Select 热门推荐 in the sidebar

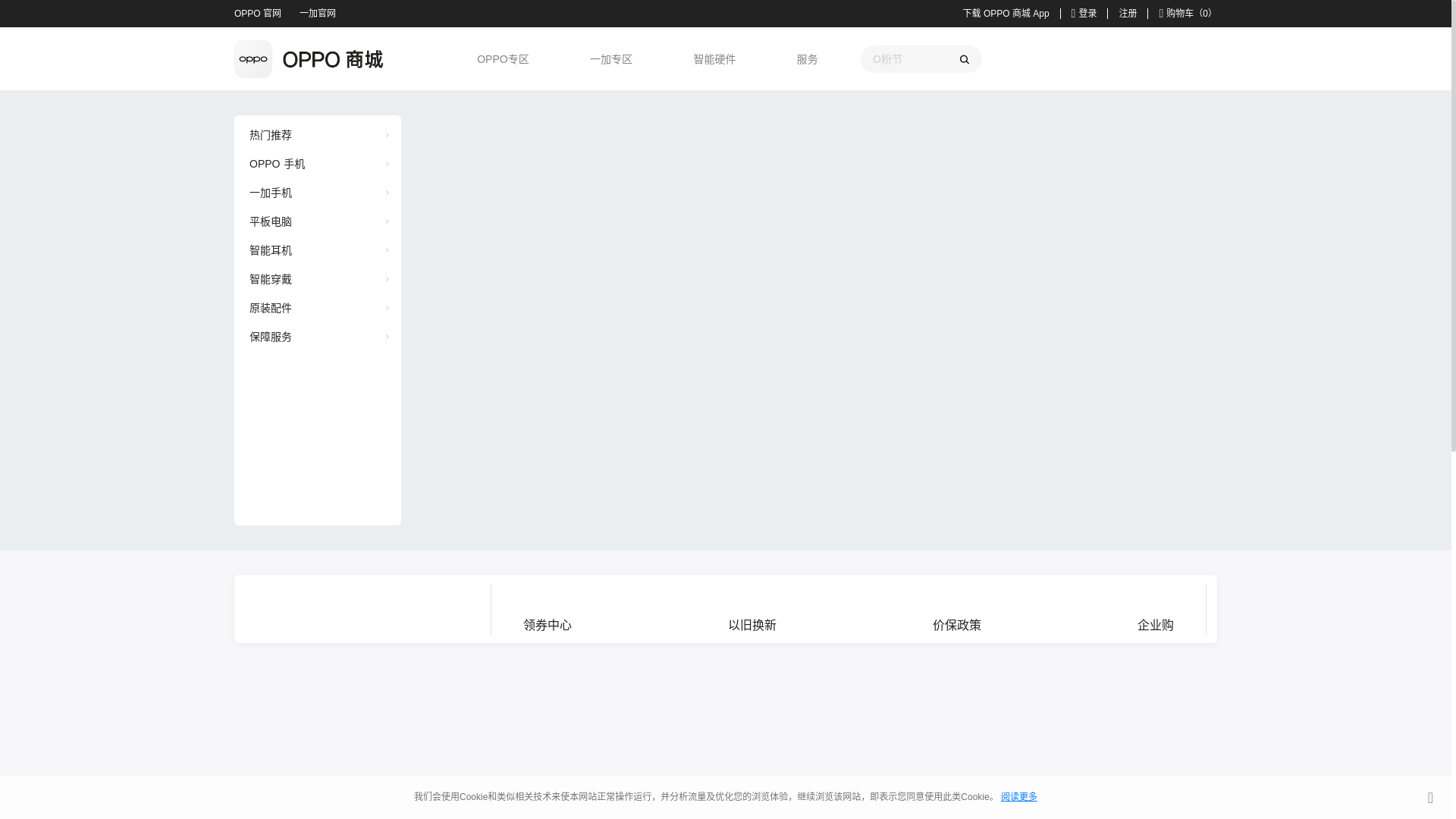tap(271, 135)
